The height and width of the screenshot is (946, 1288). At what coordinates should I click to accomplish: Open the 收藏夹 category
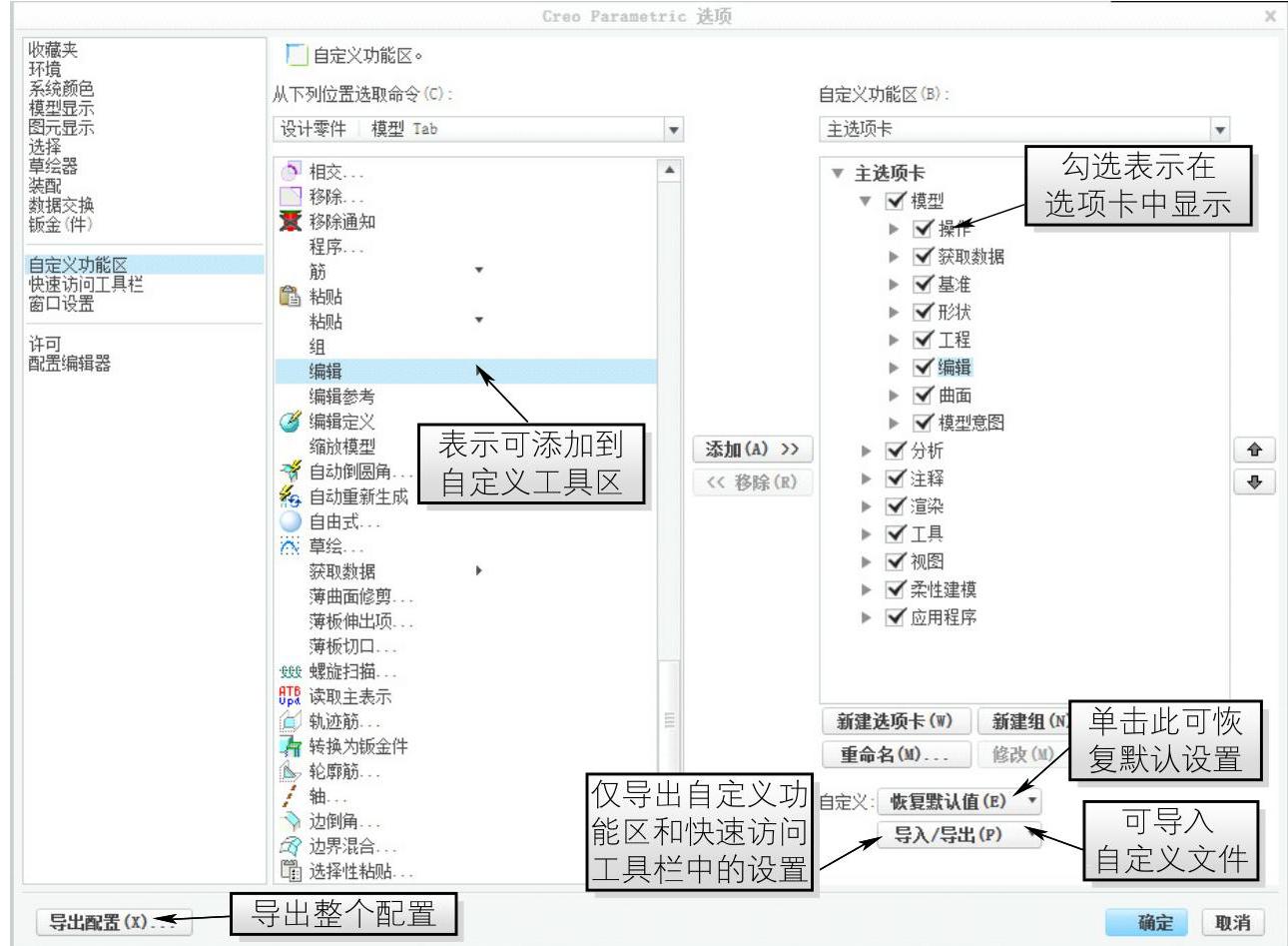[x=53, y=50]
